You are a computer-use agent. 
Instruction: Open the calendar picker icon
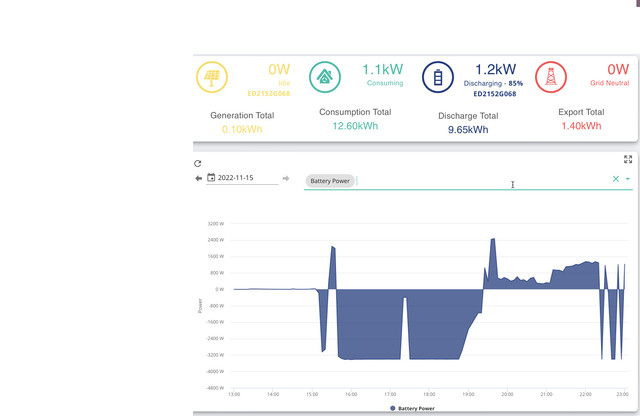click(211, 177)
